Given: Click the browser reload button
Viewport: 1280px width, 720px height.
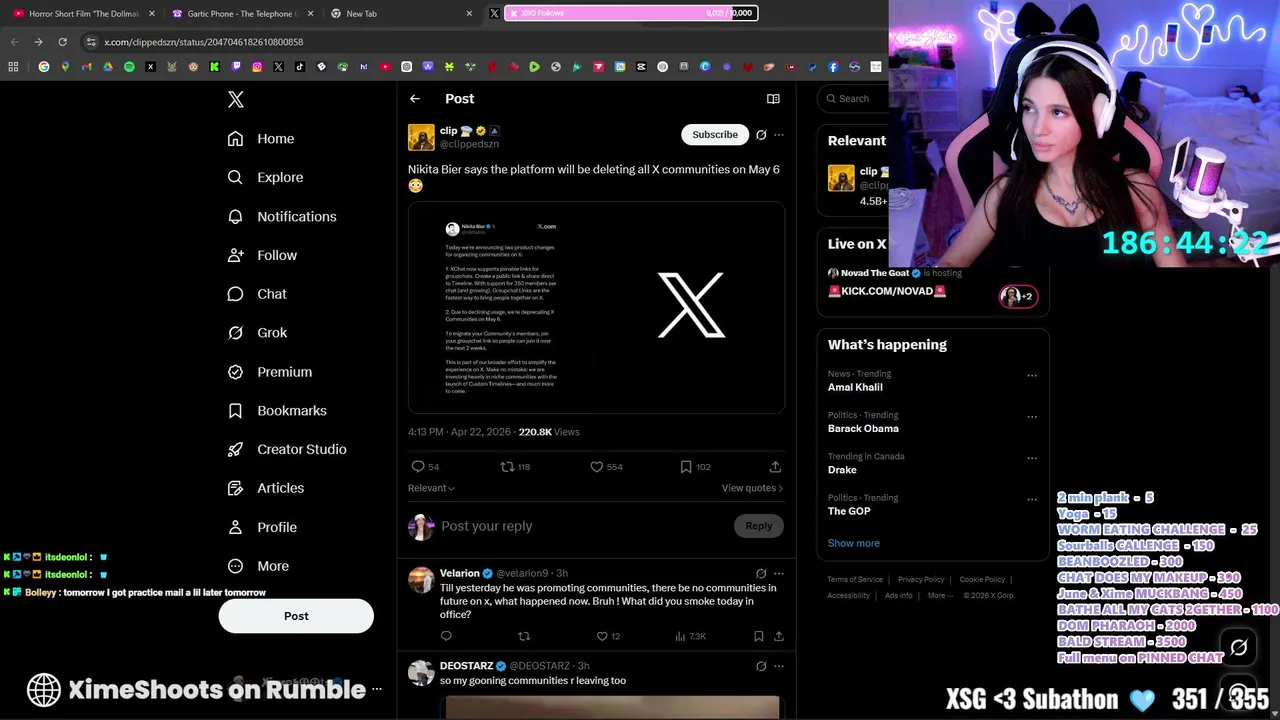Looking at the screenshot, I should [62, 42].
